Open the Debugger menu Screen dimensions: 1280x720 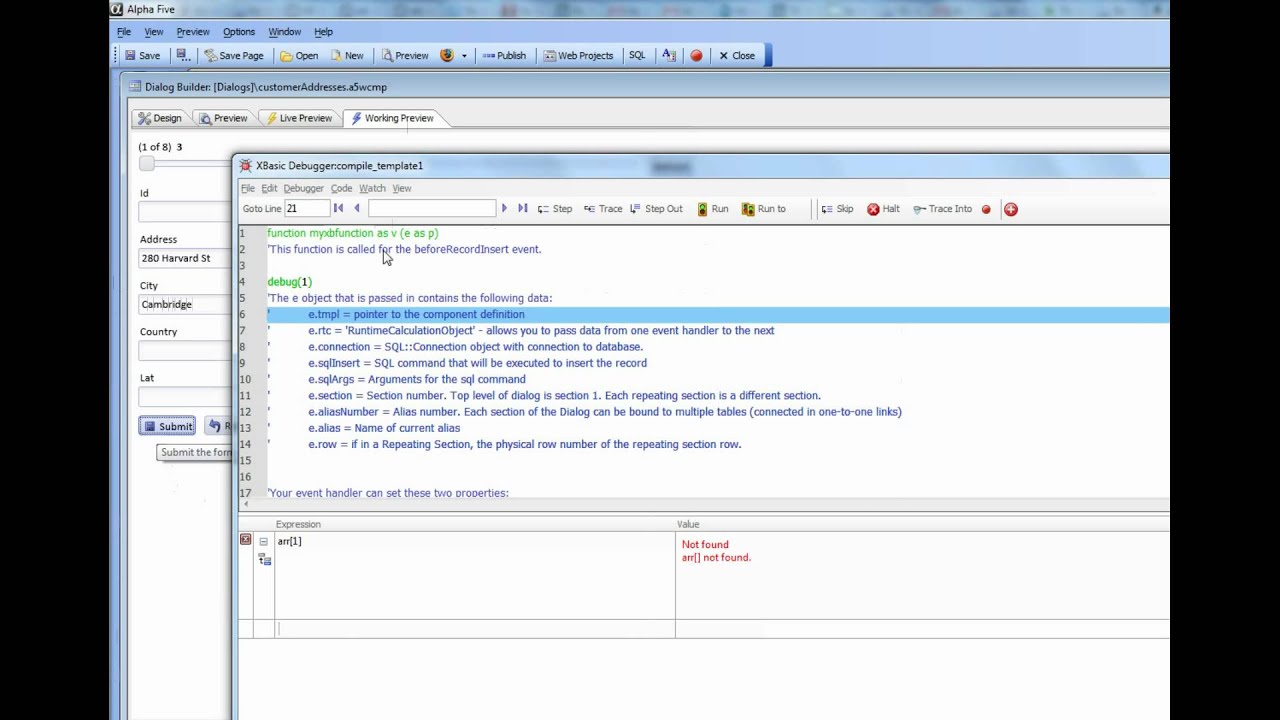point(303,188)
